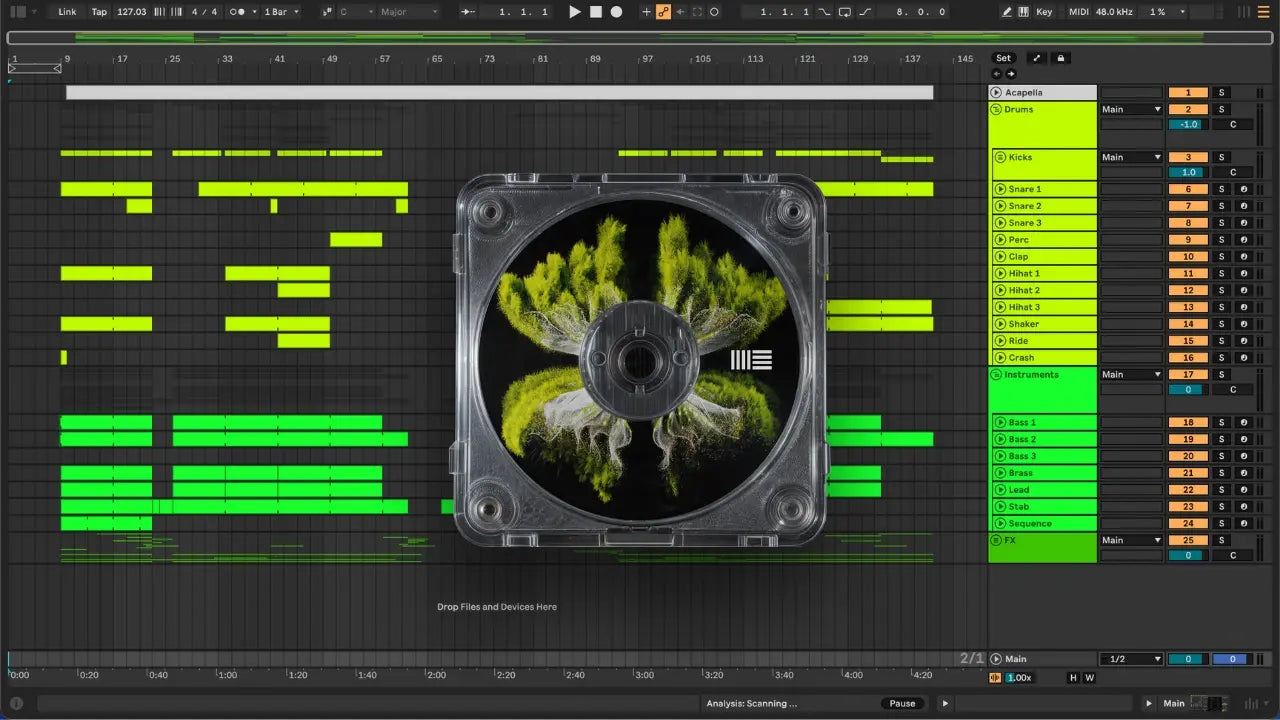Screen dimensions: 1280x720
Task: Click the orange Automation Arm icon
Action: [x=662, y=12]
